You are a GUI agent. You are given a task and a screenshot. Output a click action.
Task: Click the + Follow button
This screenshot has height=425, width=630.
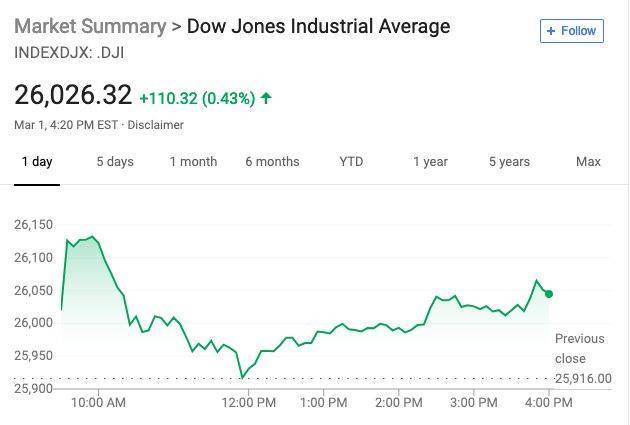click(x=572, y=31)
